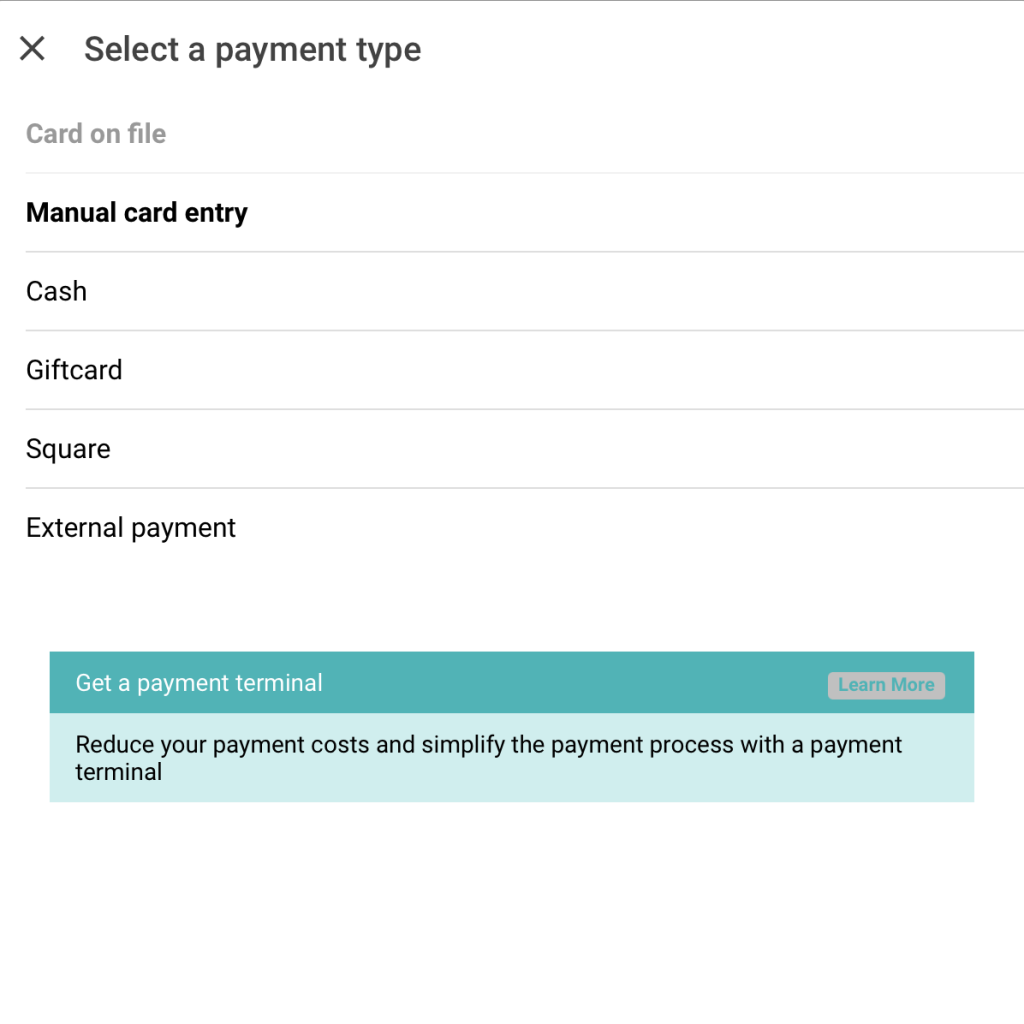Click the grayed-out Card on file label
Viewport: 1024px width, 1024px height.
[95, 133]
